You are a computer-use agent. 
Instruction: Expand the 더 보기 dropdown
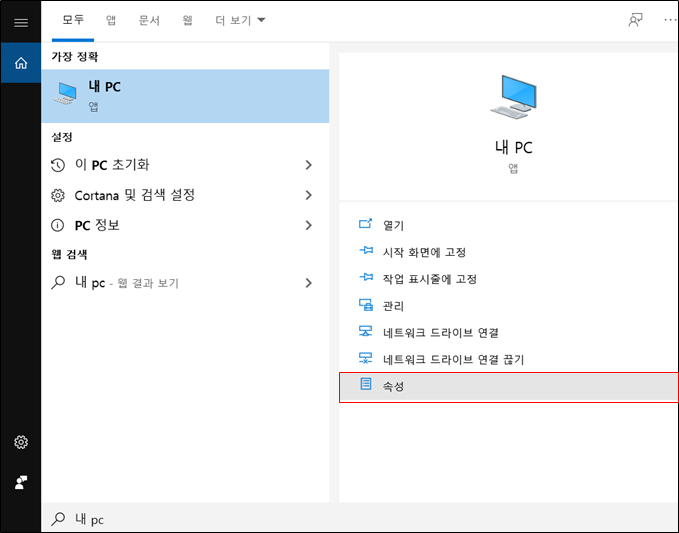pos(240,20)
